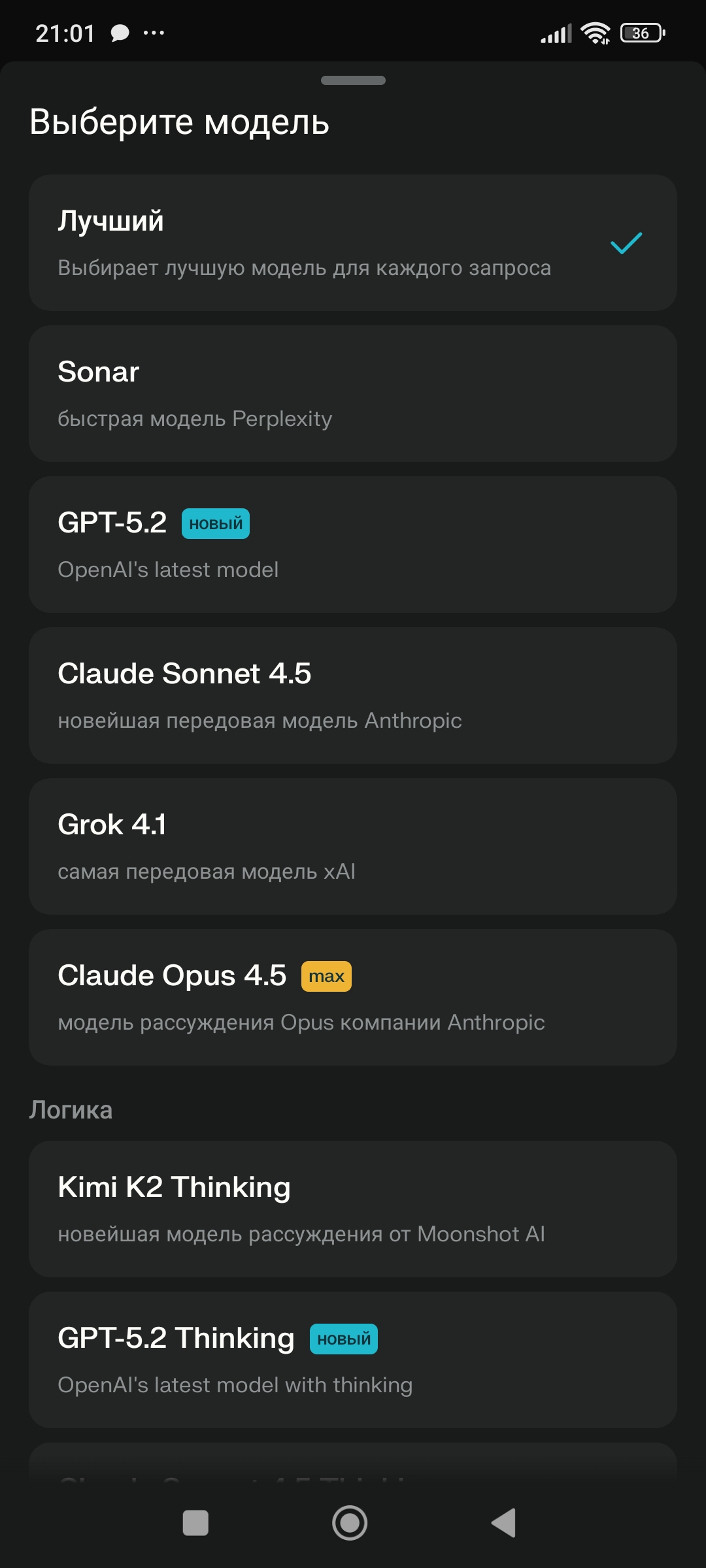Tap the max badge on Claude Opus 4.5
The width and height of the screenshot is (706, 1568).
click(x=326, y=976)
